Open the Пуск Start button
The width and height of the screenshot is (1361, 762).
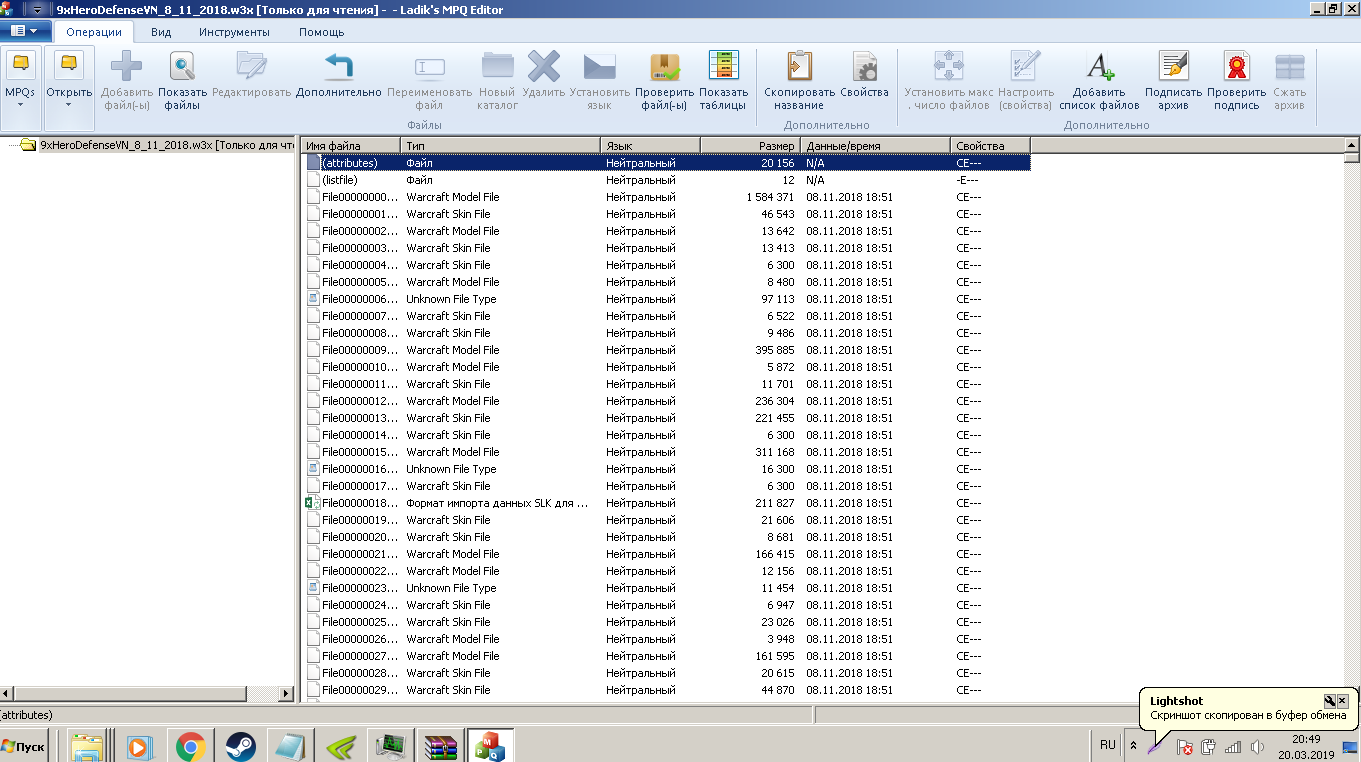click(24, 746)
